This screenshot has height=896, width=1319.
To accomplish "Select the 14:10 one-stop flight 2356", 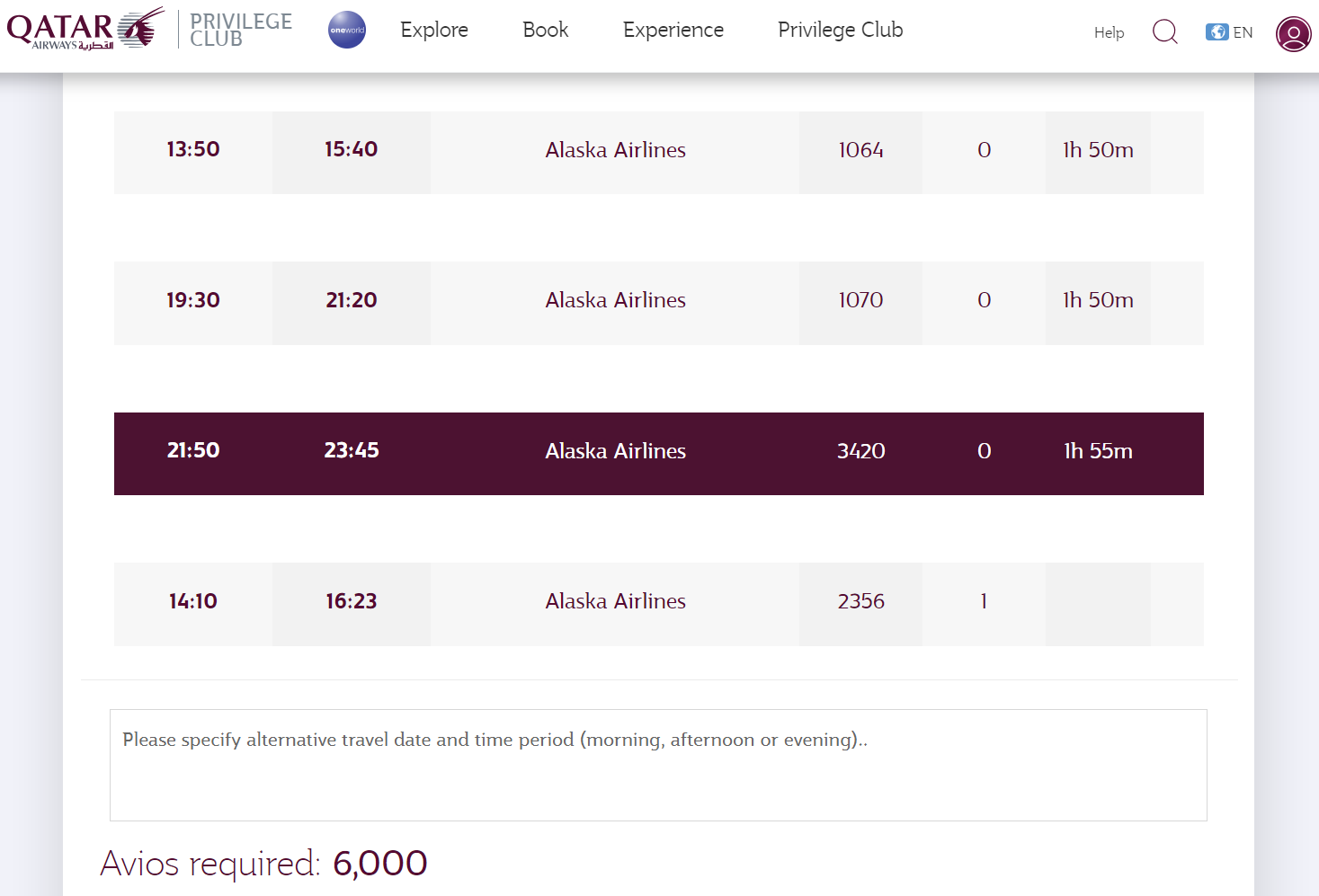I will (x=659, y=604).
